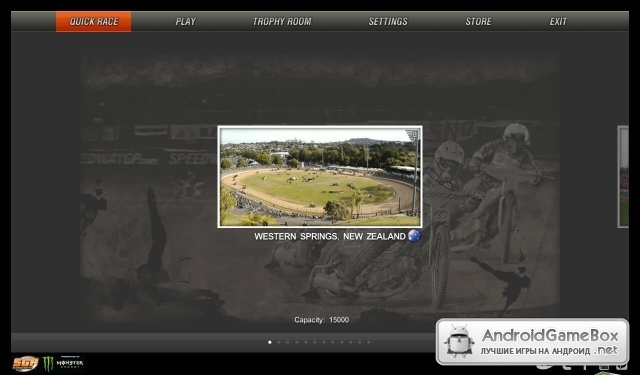The height and width of the screenshot is (375, 640).
Task: Click the Western Springs, New Zealand label
Action: (330, 236)
